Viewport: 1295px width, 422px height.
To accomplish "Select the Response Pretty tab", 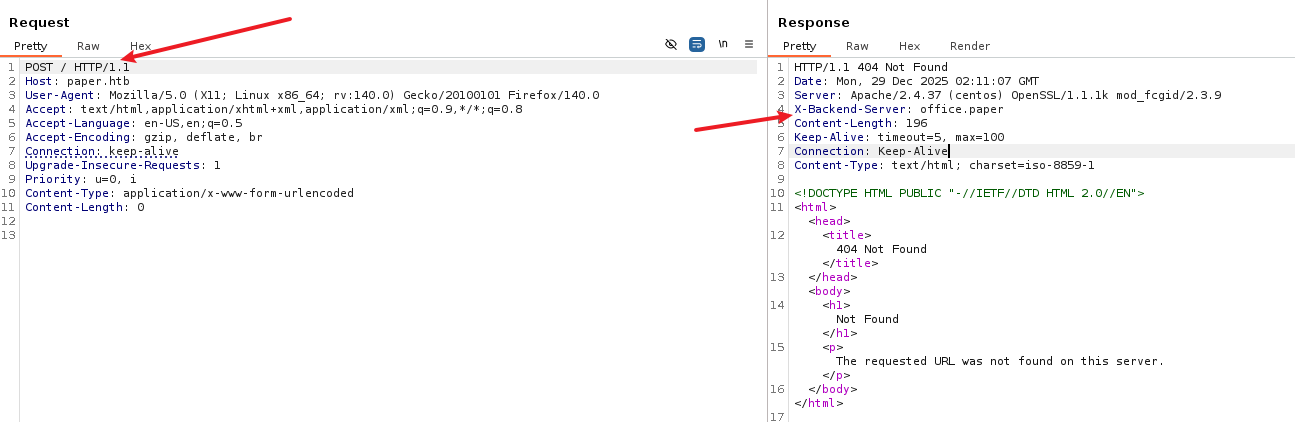I will [x=799, y=46].
